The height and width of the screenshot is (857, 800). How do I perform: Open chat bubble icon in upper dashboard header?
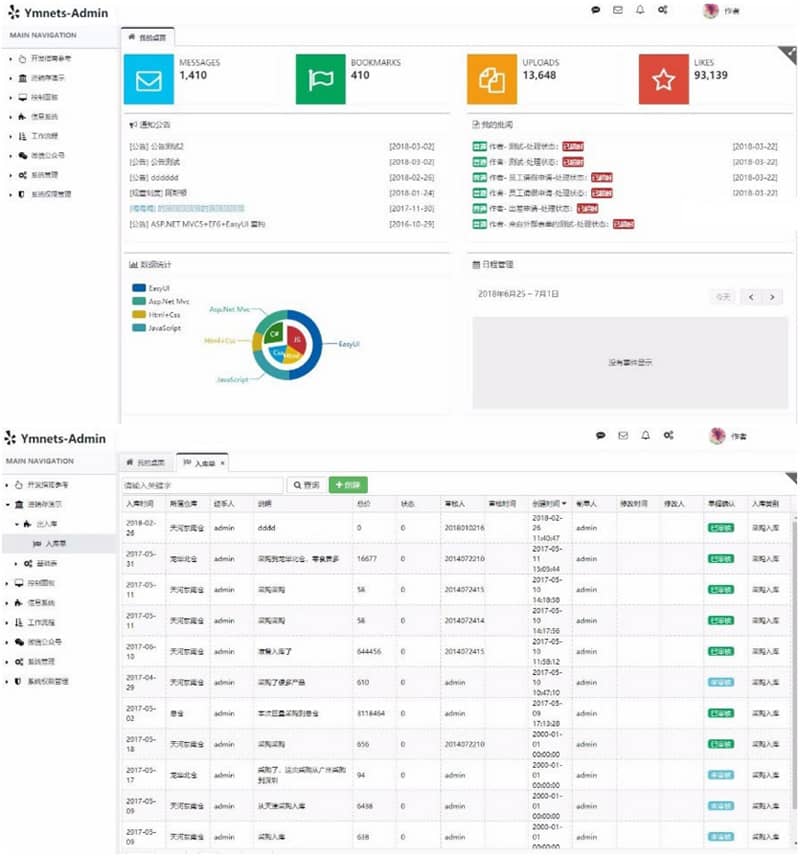point(596,10)
